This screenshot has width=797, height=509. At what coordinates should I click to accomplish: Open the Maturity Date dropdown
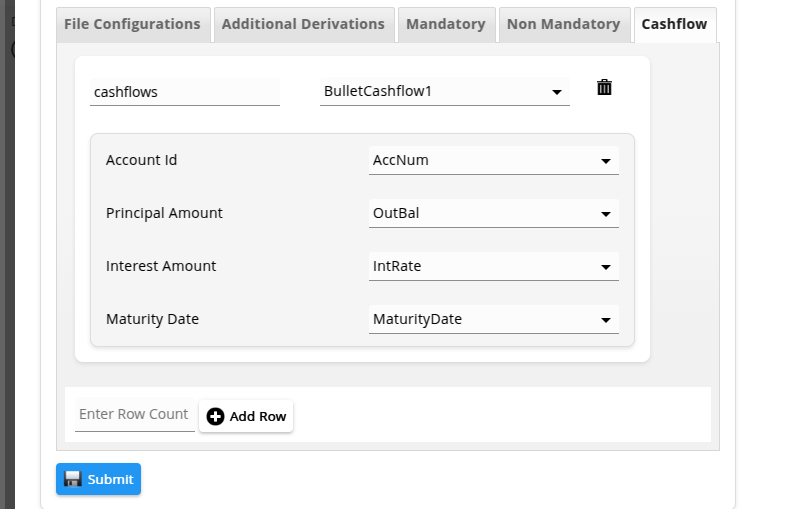tap(494, 319)
